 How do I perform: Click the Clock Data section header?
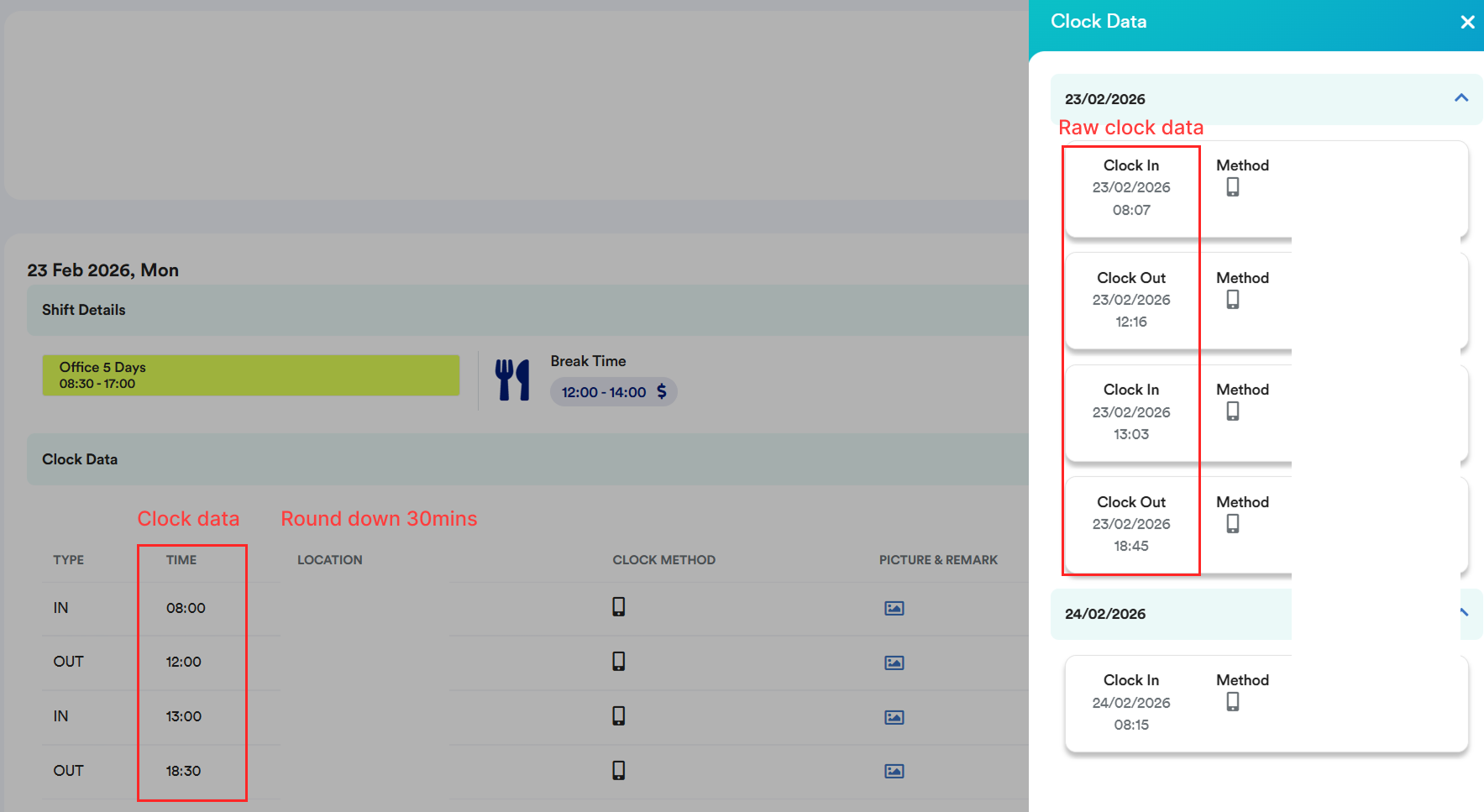coord(527,459)
